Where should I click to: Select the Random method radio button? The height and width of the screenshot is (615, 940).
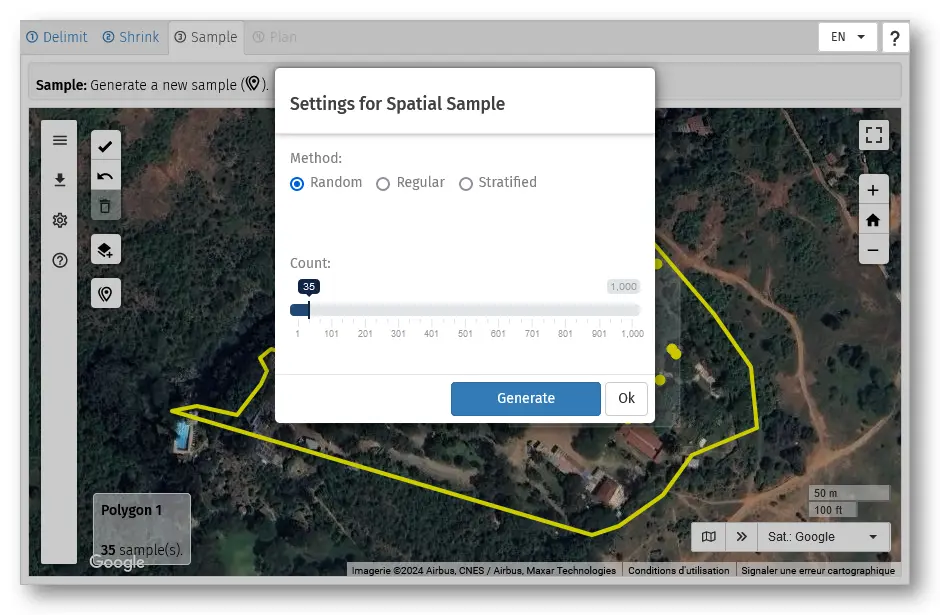coord(297,184)
